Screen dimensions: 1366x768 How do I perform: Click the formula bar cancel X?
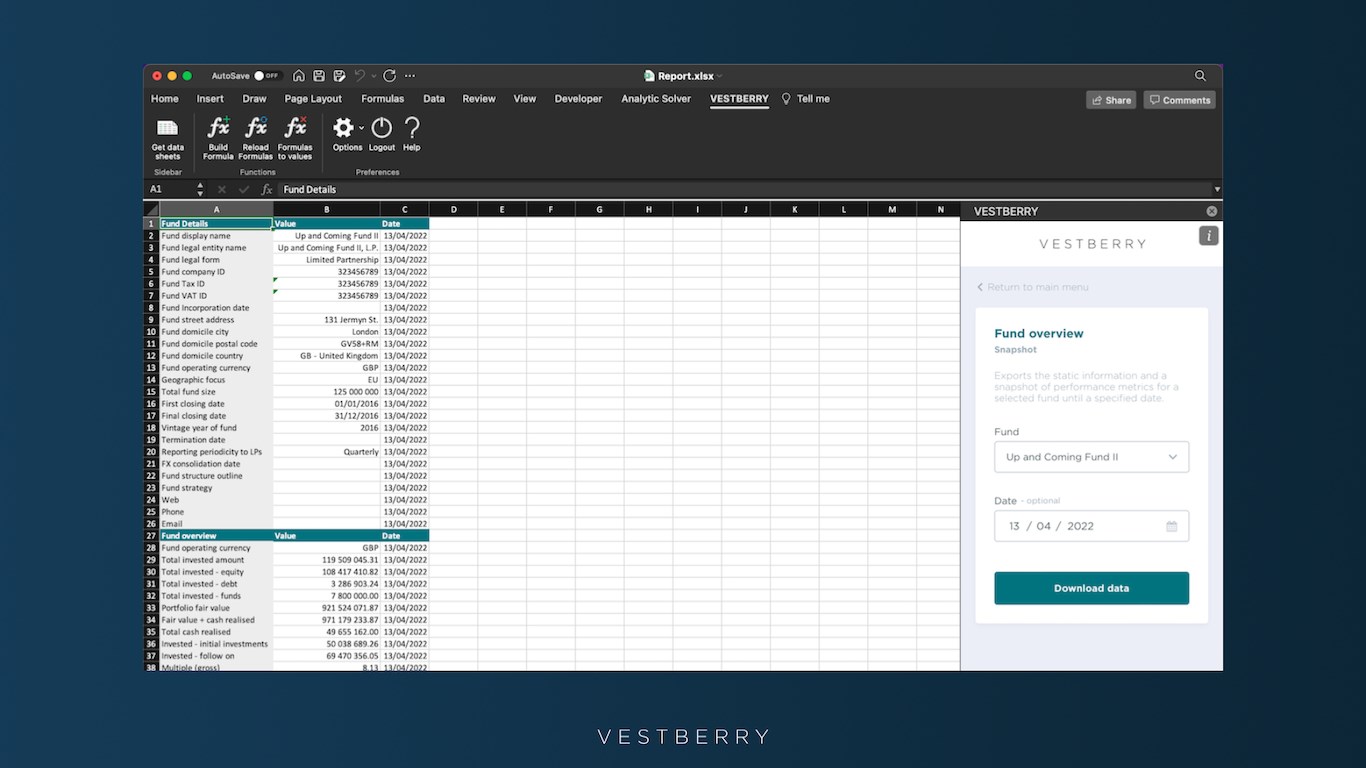pyautogui.click(x=222, y=189)
